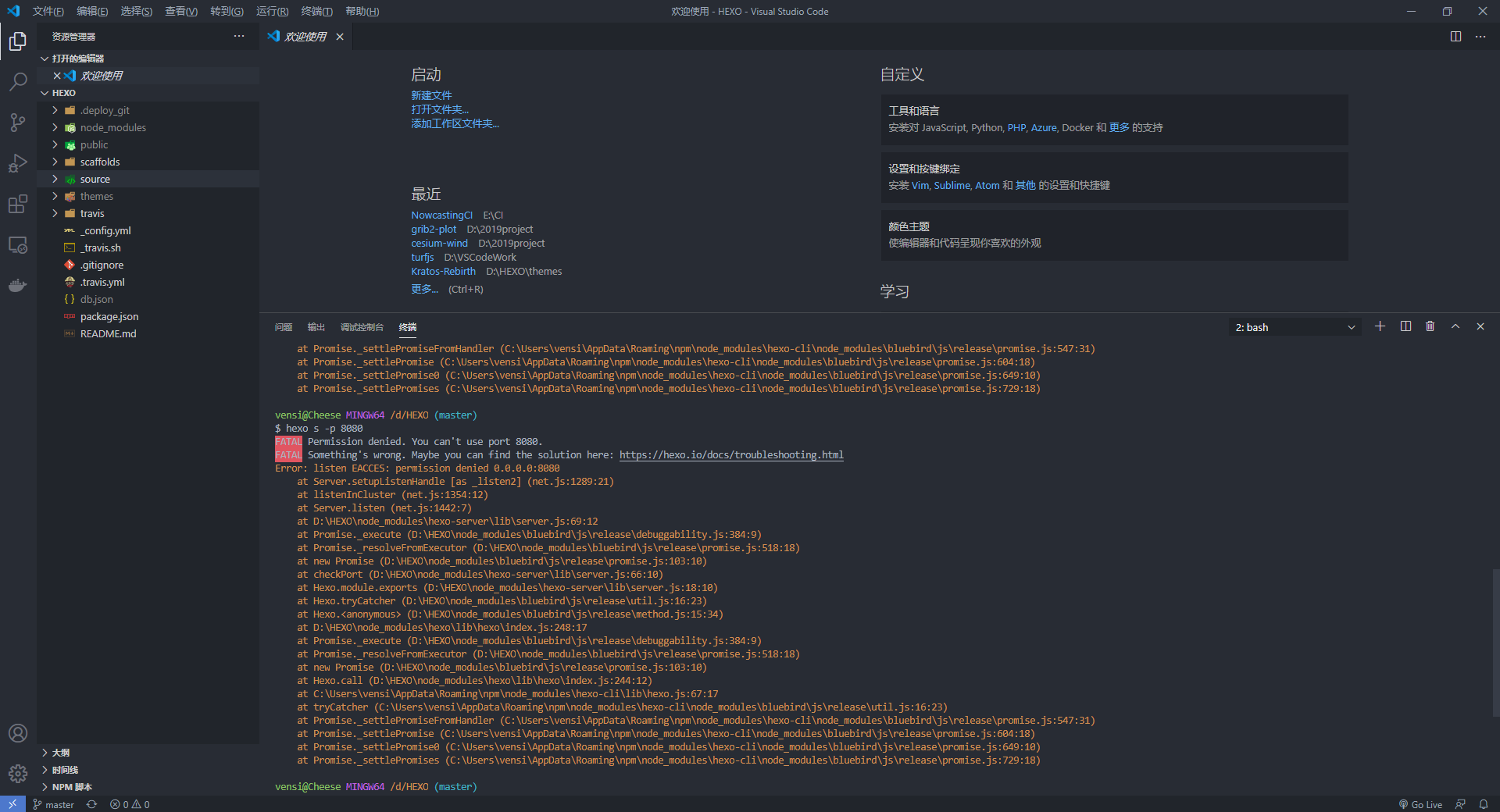
Task: Click the 打开文件夹... link
Action: point(440,109)
